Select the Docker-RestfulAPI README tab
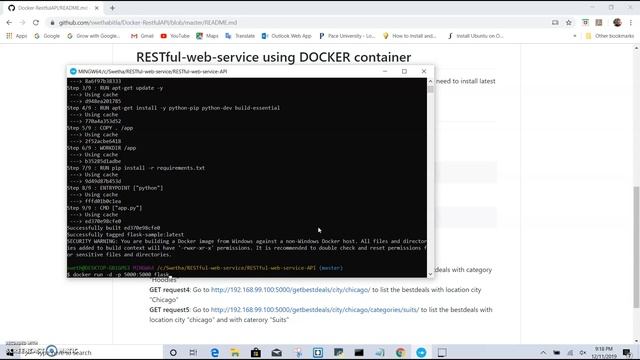This screenshot has width=640, height=360. [x=53, y=8]
